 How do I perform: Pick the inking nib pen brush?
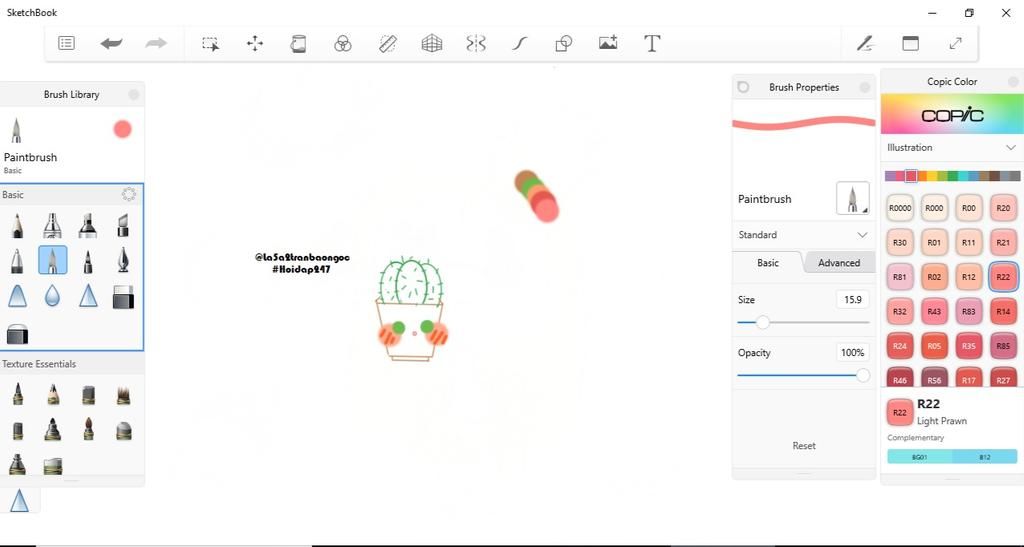[123, 260]
